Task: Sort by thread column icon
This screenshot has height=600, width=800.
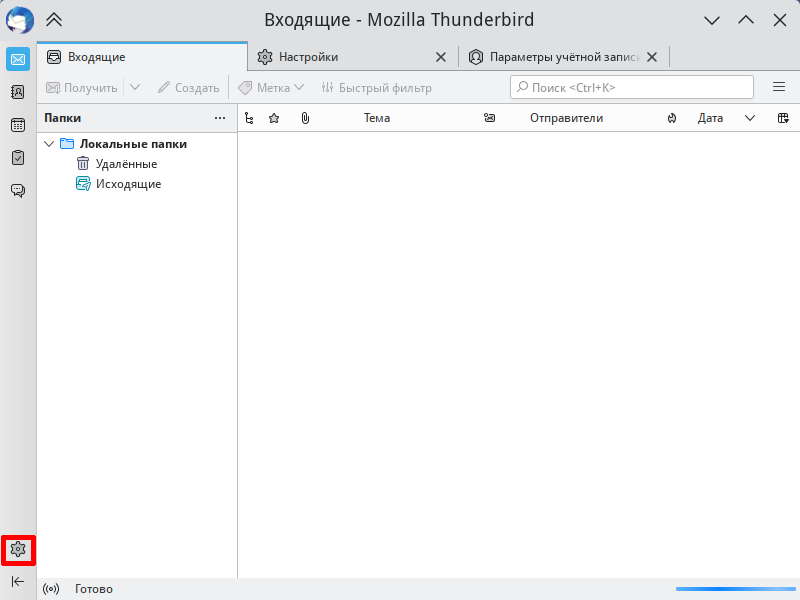Action: click(249, 118)
